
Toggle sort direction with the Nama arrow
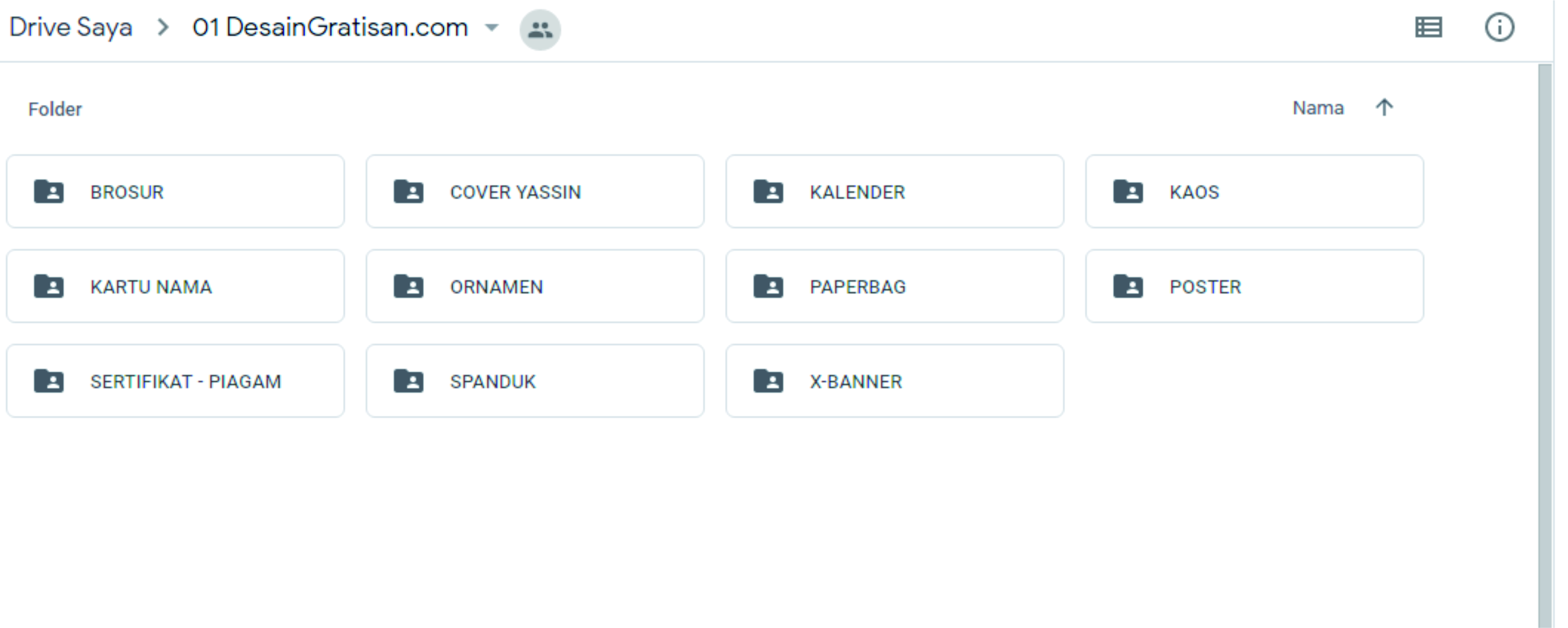tap(1385, 107)
